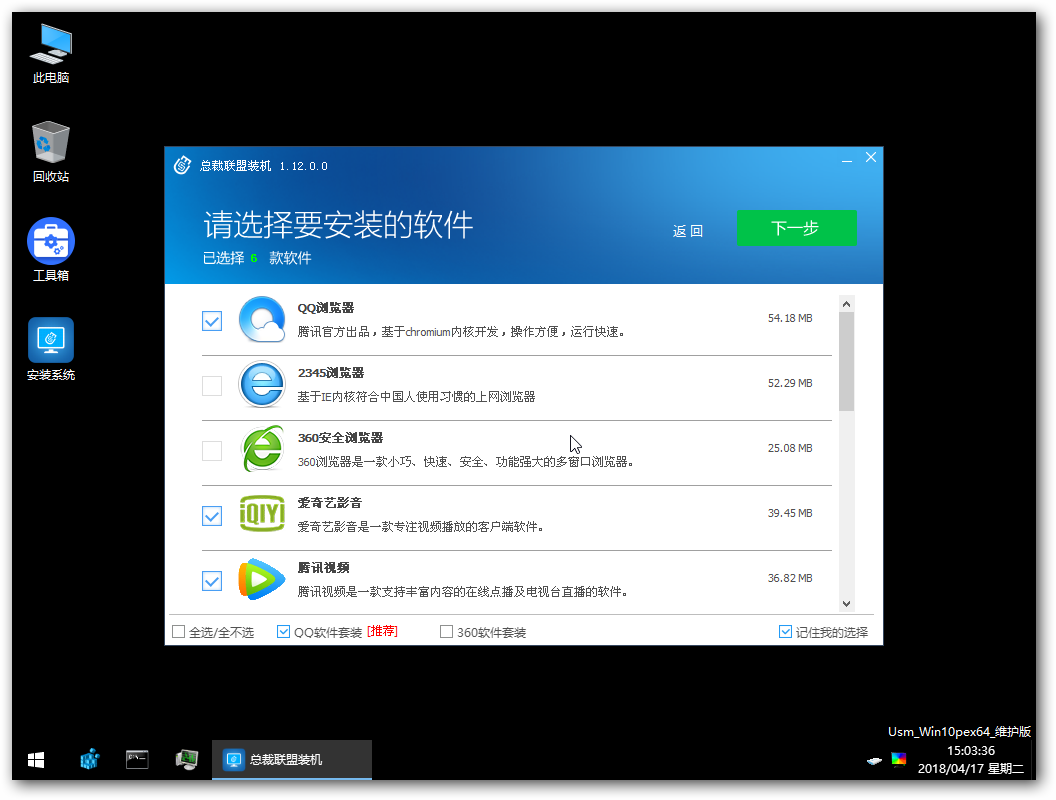This screenshot has width=1056, height=800.
Task: Click the red [推荐] label
Action: 383,631
